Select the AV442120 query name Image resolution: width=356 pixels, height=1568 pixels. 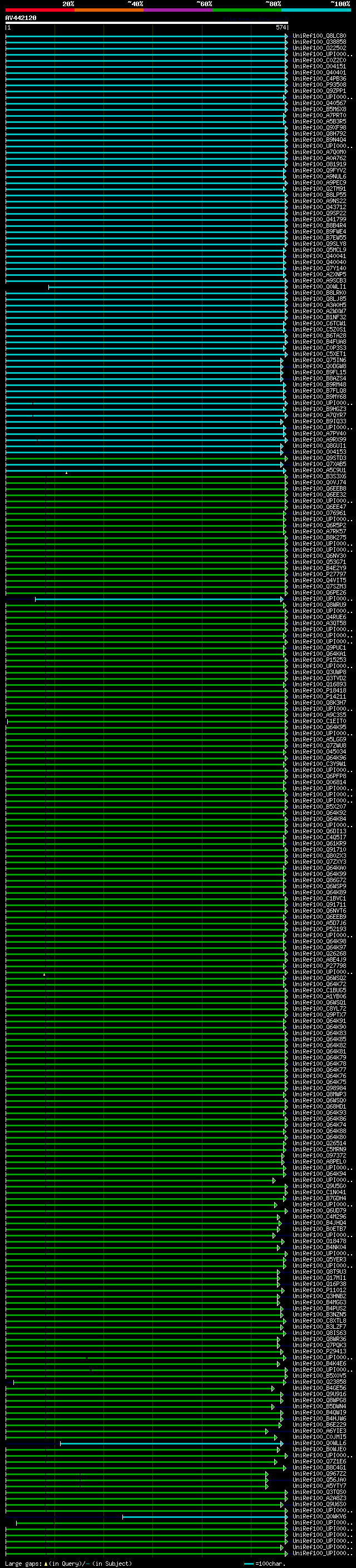[x=21, y=18]
